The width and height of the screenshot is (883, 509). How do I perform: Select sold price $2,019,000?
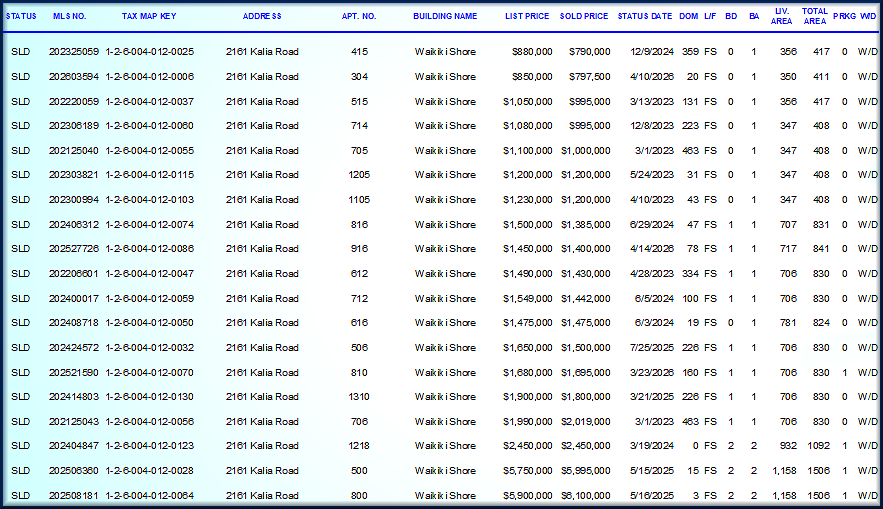[586, 422]
